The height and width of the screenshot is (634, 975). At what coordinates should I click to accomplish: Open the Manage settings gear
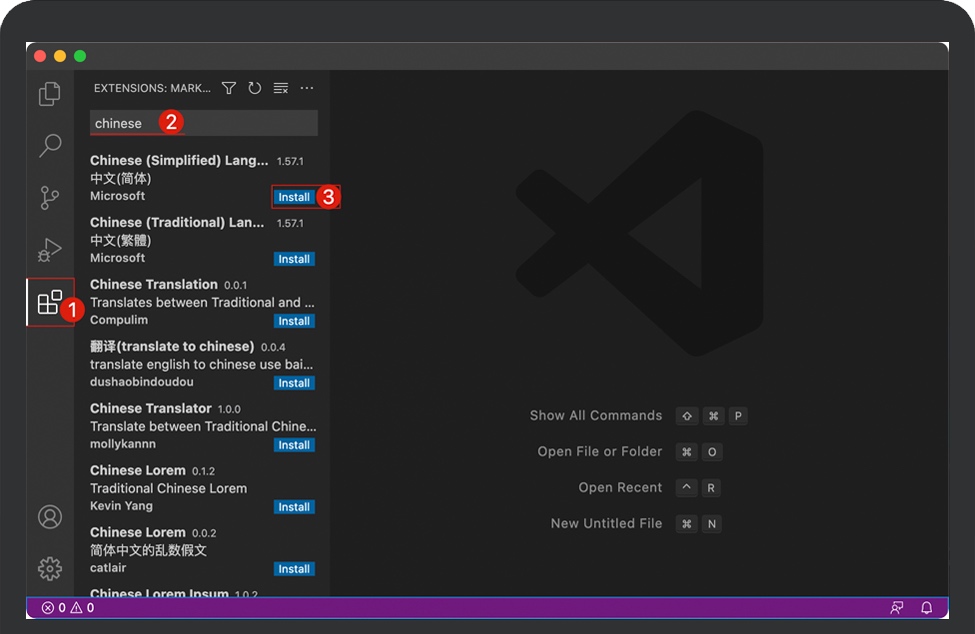click(50, 568)
